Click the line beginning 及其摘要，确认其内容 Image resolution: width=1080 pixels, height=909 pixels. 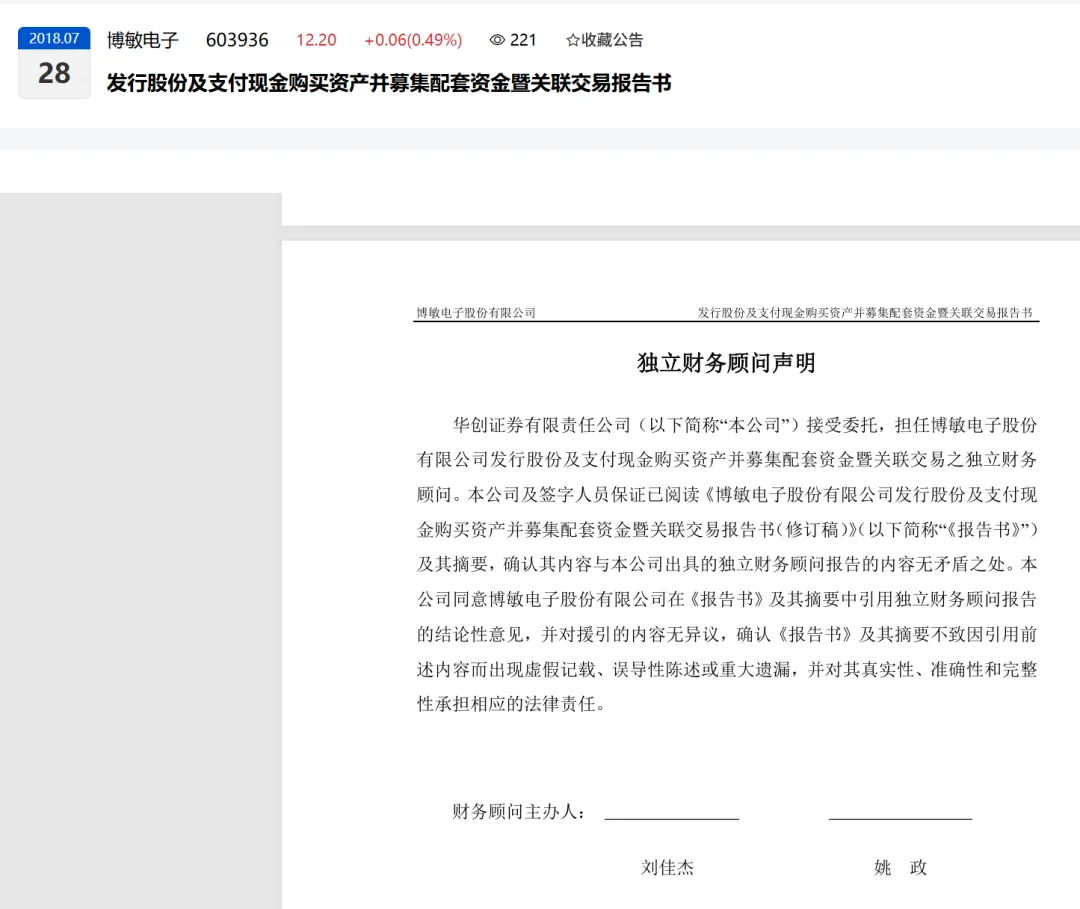(727, 565)
